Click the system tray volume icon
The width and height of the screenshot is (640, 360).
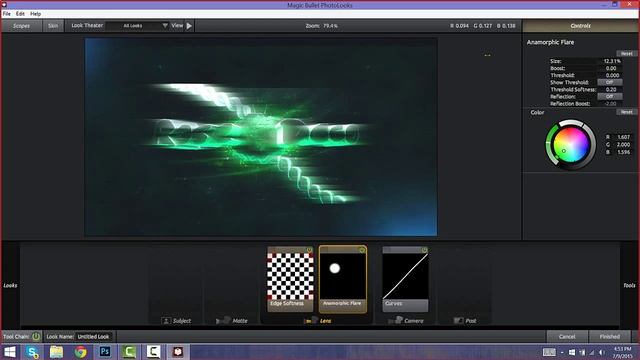[x=601, y=352]
